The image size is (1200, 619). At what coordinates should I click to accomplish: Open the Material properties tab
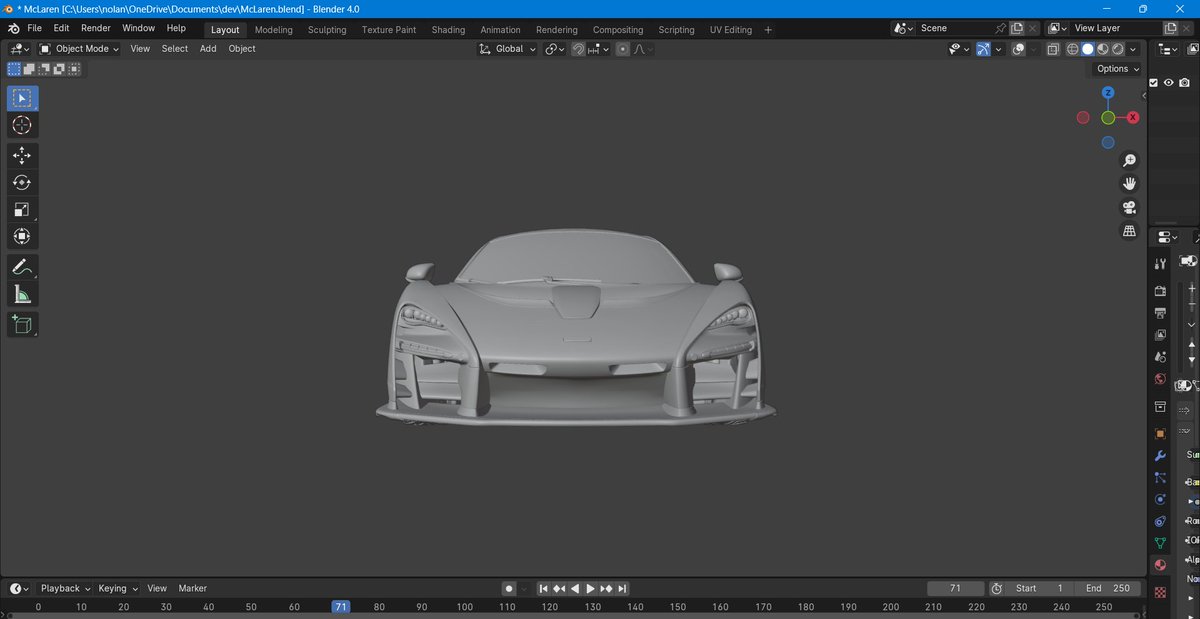pos(1160,565)
